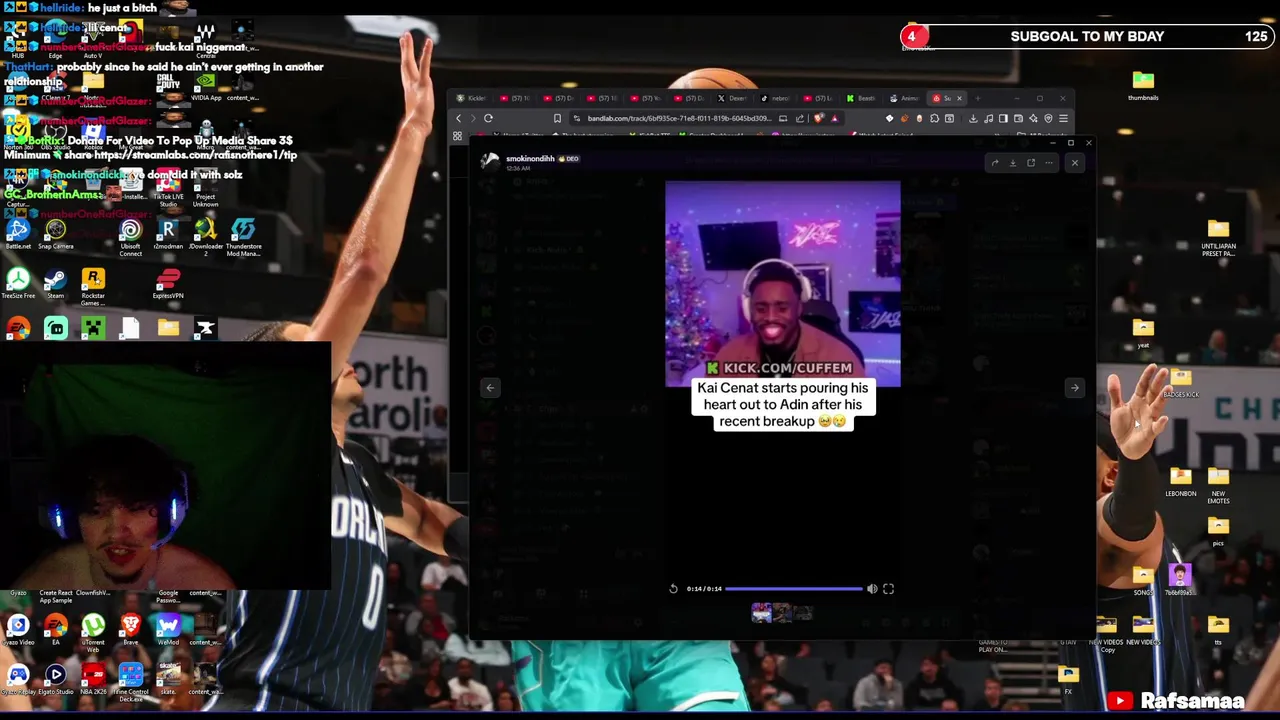
Task: Replay the video in the viewer
Action: 673,589
